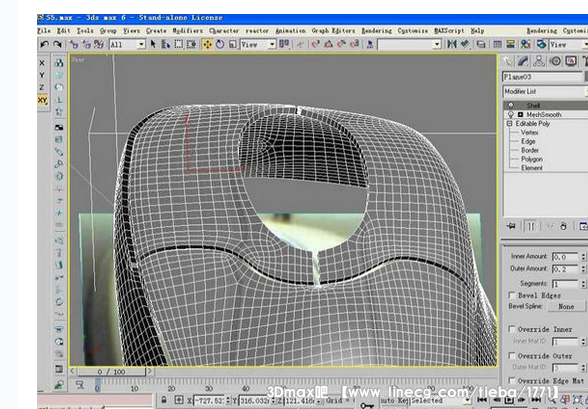Image resolution: width=588 pixels, height=409 pixels.
Task: Collapse the Editable Poly tree node
Action: pyautogui.click(x=509, y=123)
